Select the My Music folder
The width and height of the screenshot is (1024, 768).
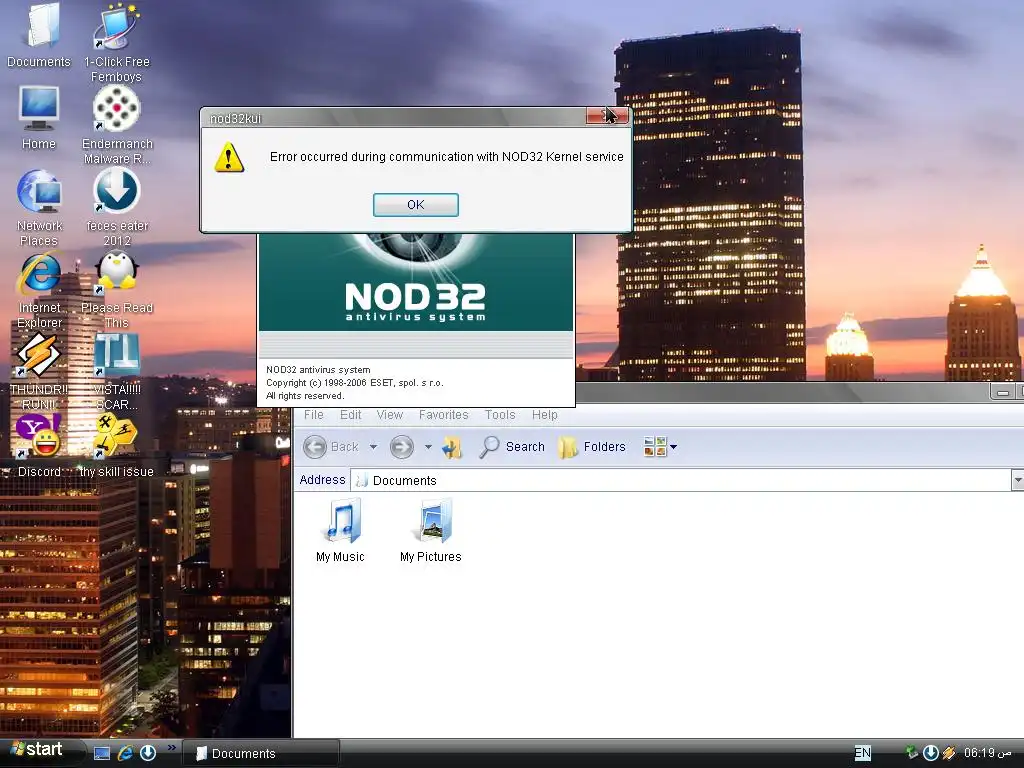pyautogui.click(x=340, y=531)
